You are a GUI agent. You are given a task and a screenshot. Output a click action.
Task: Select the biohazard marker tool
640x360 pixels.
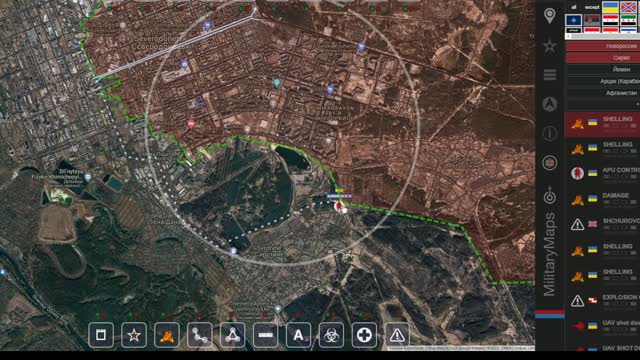331,335
